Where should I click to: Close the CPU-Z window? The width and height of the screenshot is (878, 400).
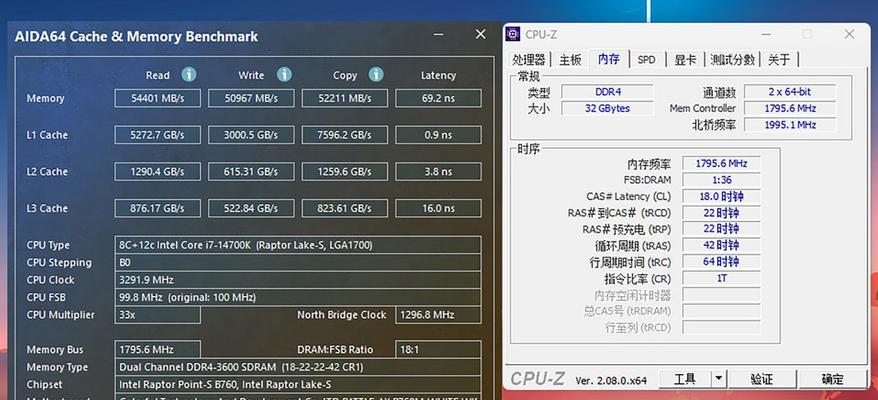pyautogui.click(x=849, y=35)
